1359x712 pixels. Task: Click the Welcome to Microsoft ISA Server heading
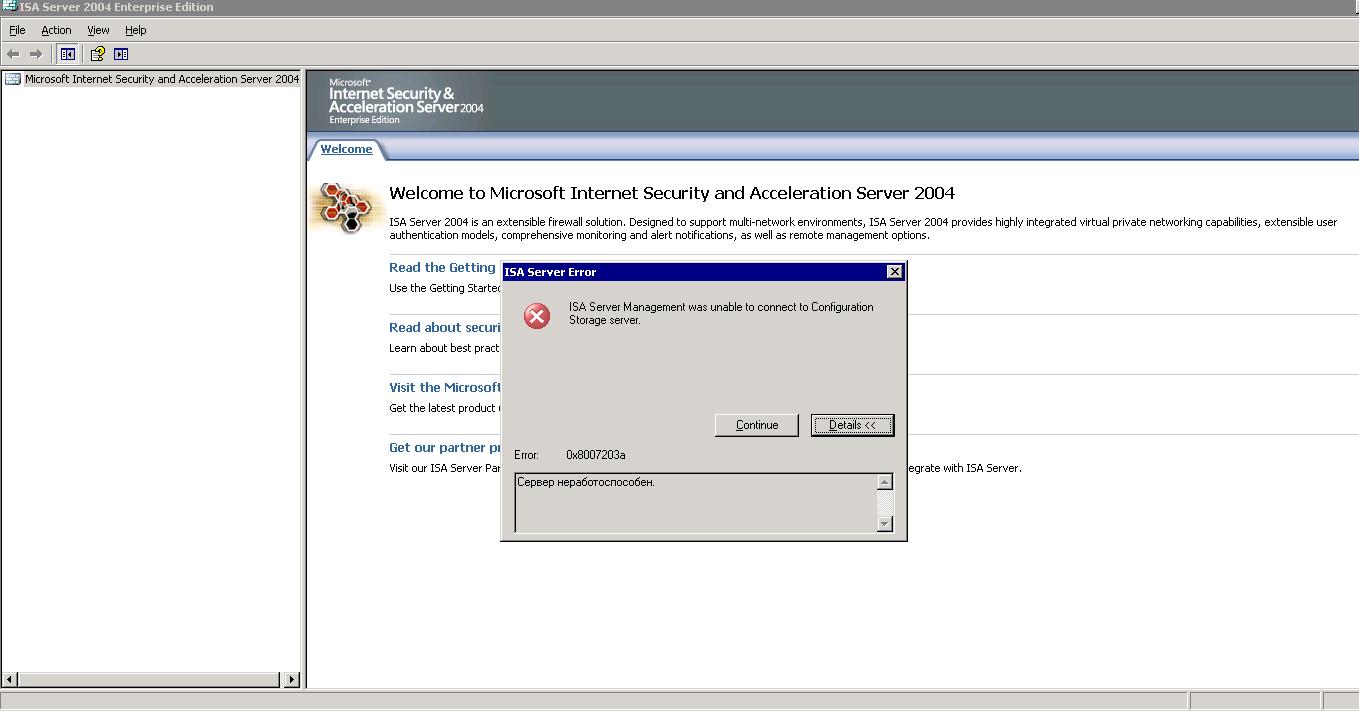pyautogui.click(x=672, y=193)
